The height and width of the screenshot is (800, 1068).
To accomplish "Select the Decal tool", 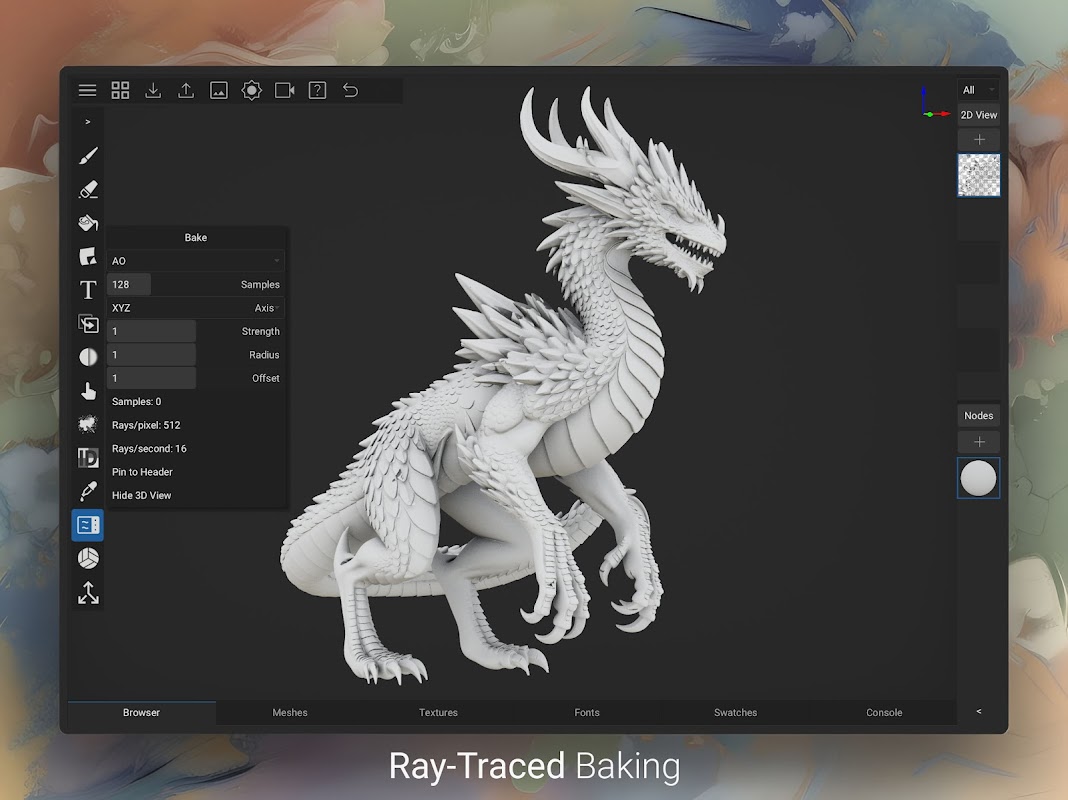I will (88, 256).
